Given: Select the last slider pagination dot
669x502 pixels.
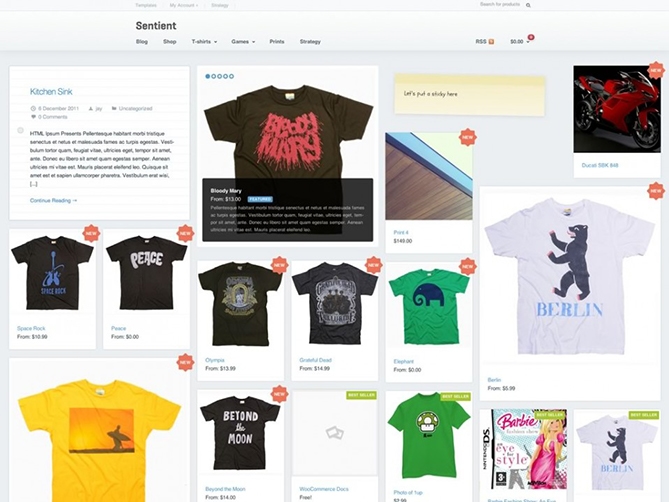Looking at the screenshot, I should pos(231,76).
